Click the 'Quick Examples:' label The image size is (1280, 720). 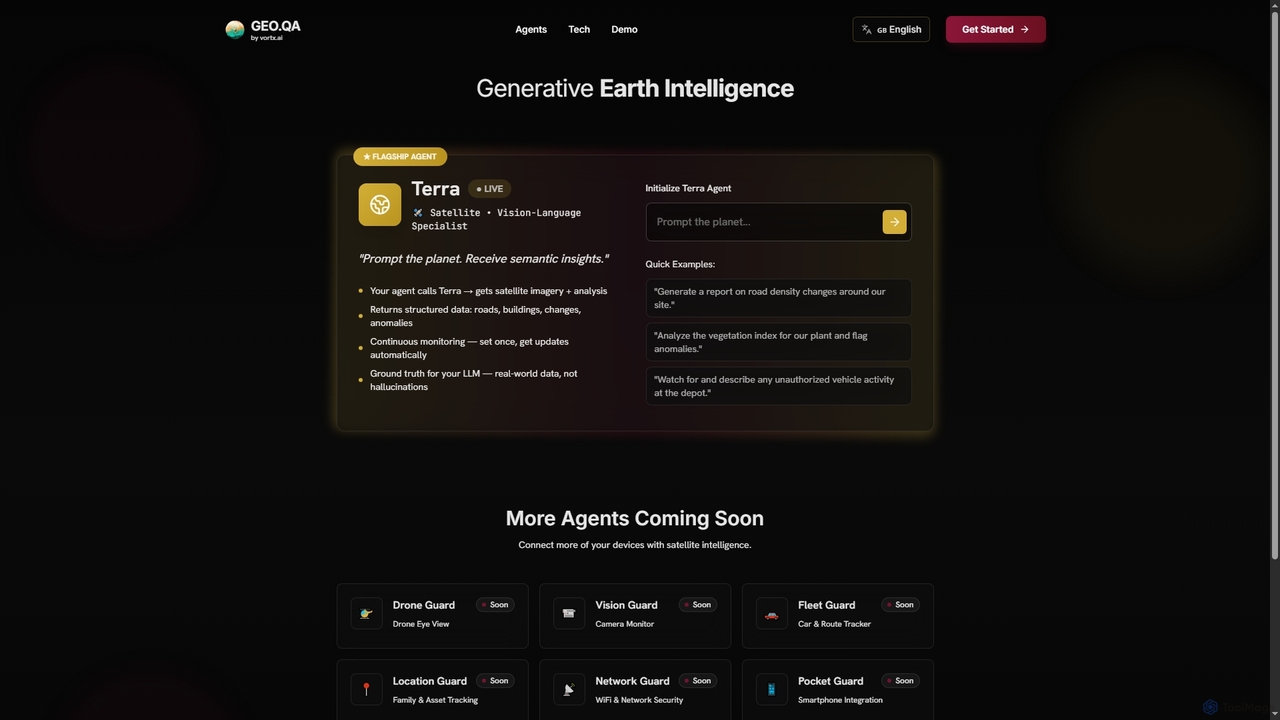680,264
